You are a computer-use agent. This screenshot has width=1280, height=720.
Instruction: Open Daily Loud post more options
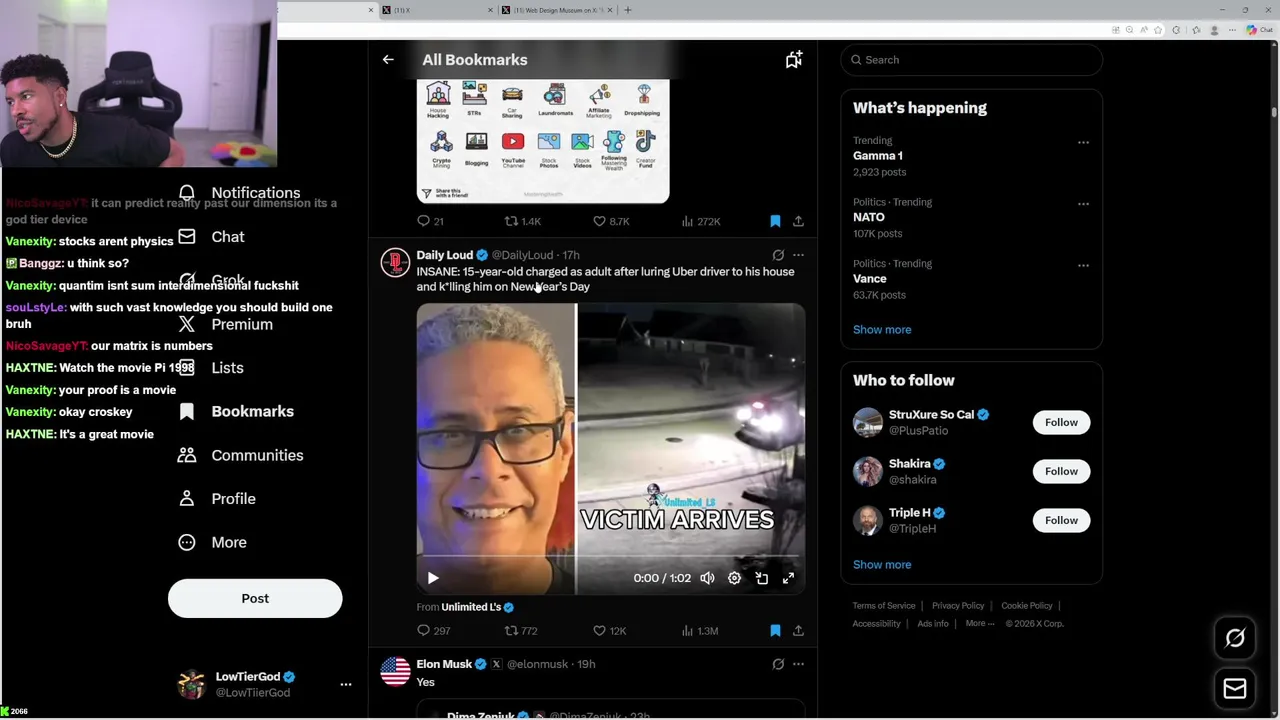(798, 255)
